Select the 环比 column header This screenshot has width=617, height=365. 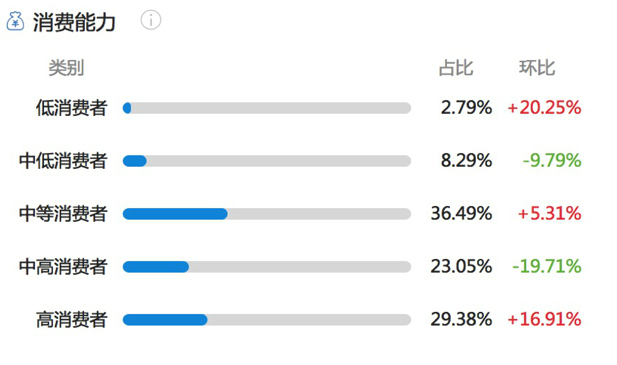click(x=537, y=68)
